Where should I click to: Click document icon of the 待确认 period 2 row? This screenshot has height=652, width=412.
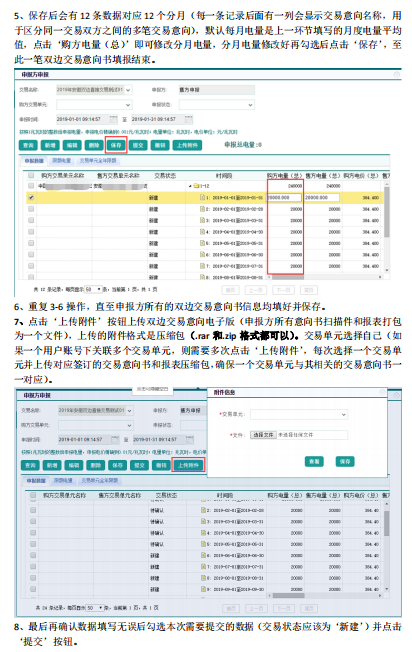click(x=203, y=510)
